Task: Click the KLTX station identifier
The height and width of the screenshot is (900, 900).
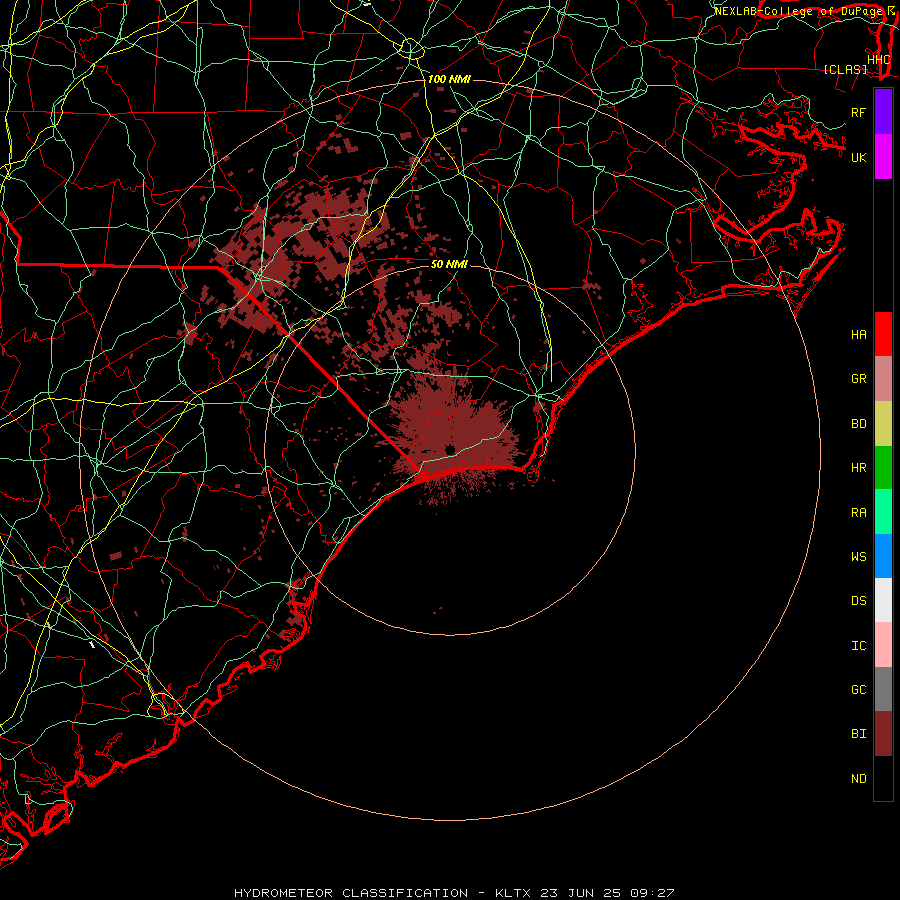Action: click(x=513, y=893)
